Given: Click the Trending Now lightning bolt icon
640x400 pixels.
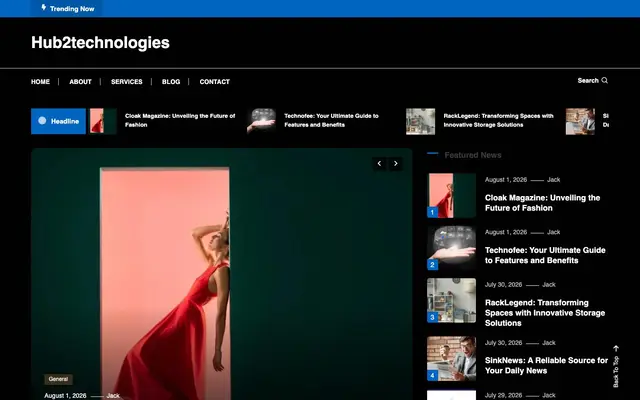Looking at the screenshot, I should click(x=44, y=7).
